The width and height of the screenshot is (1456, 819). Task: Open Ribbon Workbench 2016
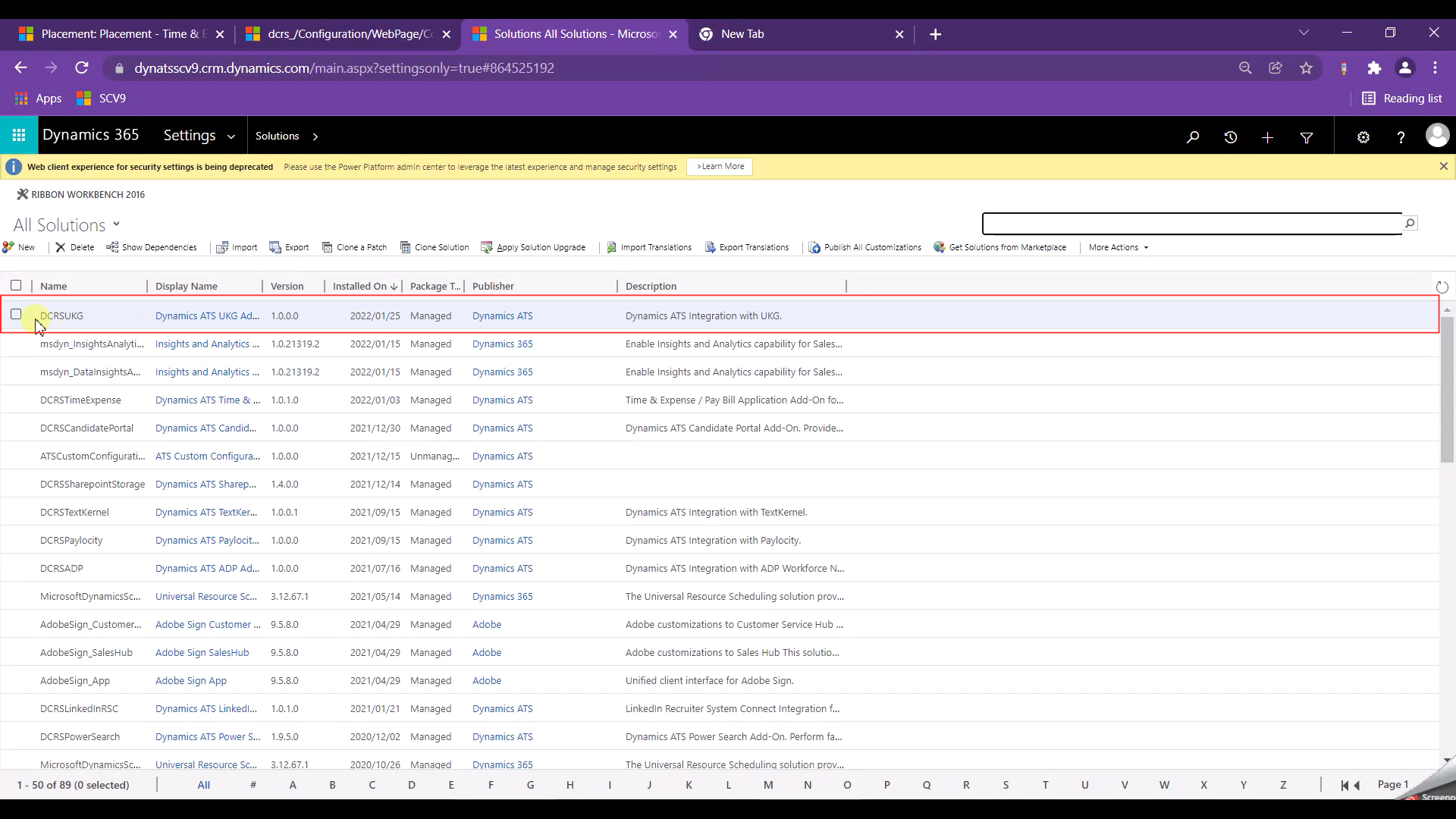coord(80,194)
